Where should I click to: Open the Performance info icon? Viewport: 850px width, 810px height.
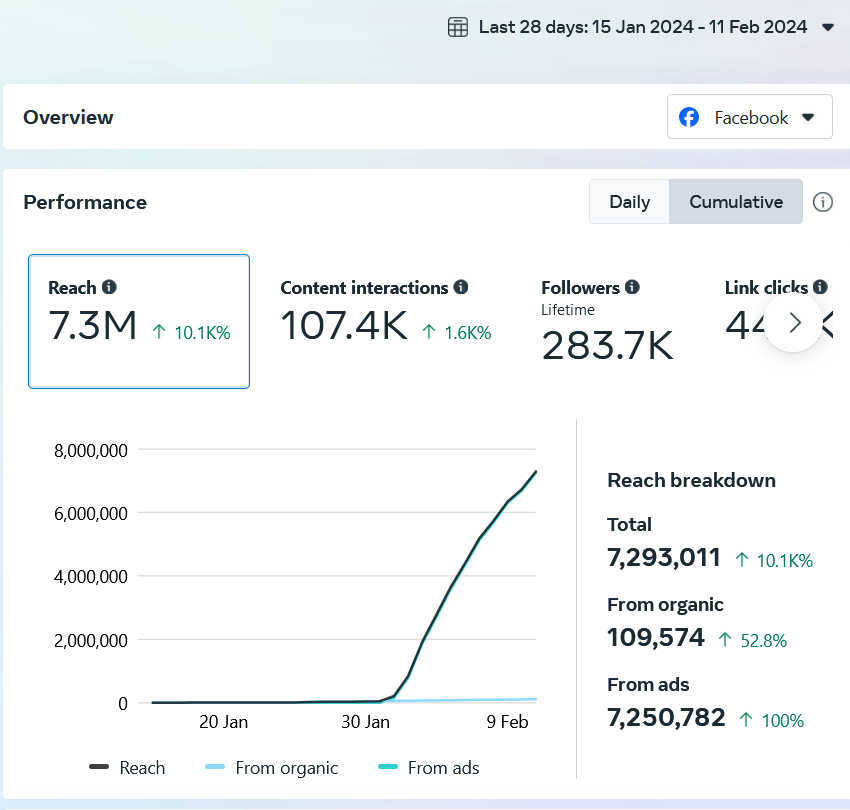point(822,202)
